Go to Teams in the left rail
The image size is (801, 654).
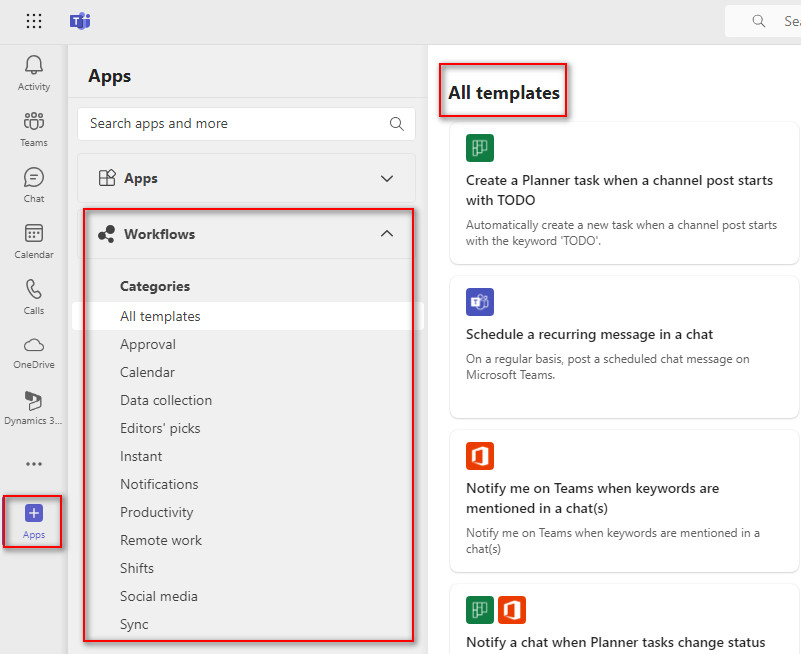(x=34, y=129)
